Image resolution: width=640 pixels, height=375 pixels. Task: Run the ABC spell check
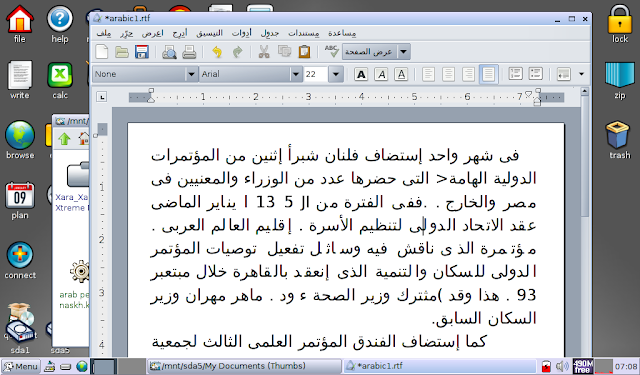pos(331,51)
